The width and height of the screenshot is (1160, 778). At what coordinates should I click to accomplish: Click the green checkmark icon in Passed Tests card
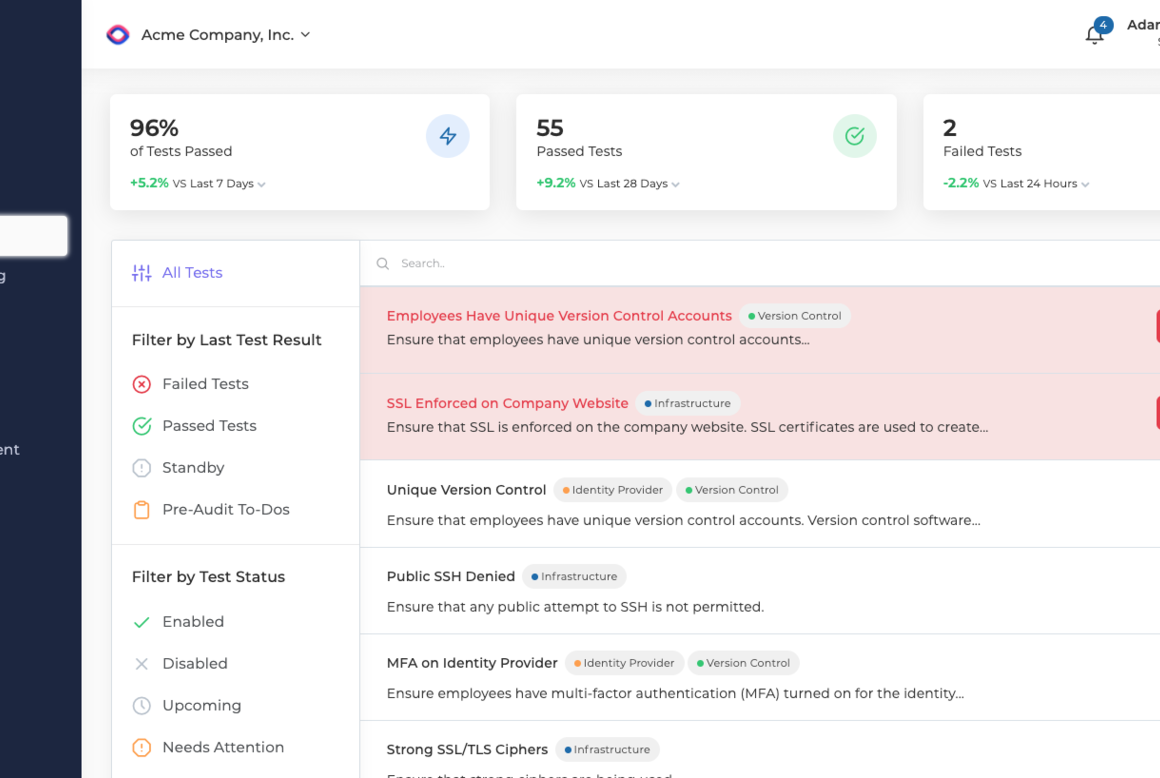point(854,136)
